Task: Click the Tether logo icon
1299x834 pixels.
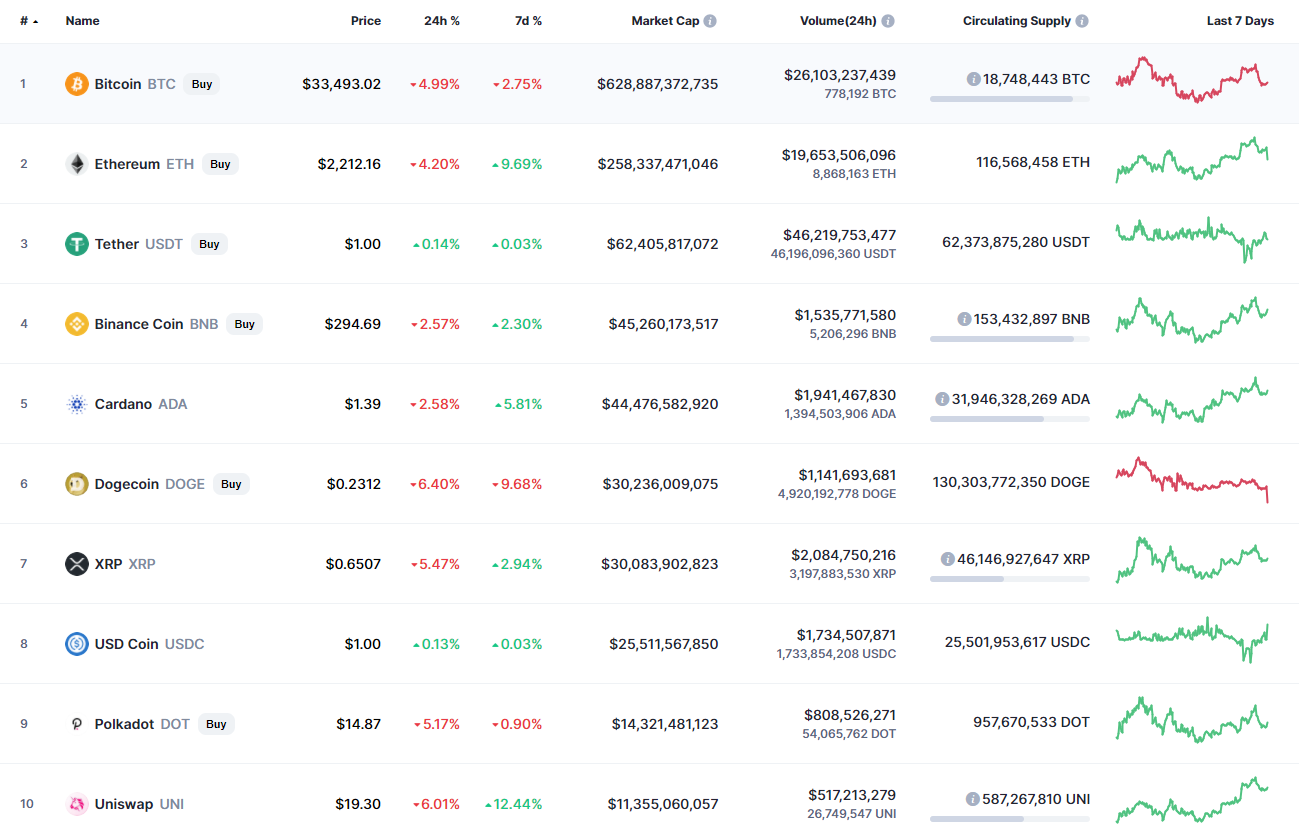Action: [x=77, y=244]
